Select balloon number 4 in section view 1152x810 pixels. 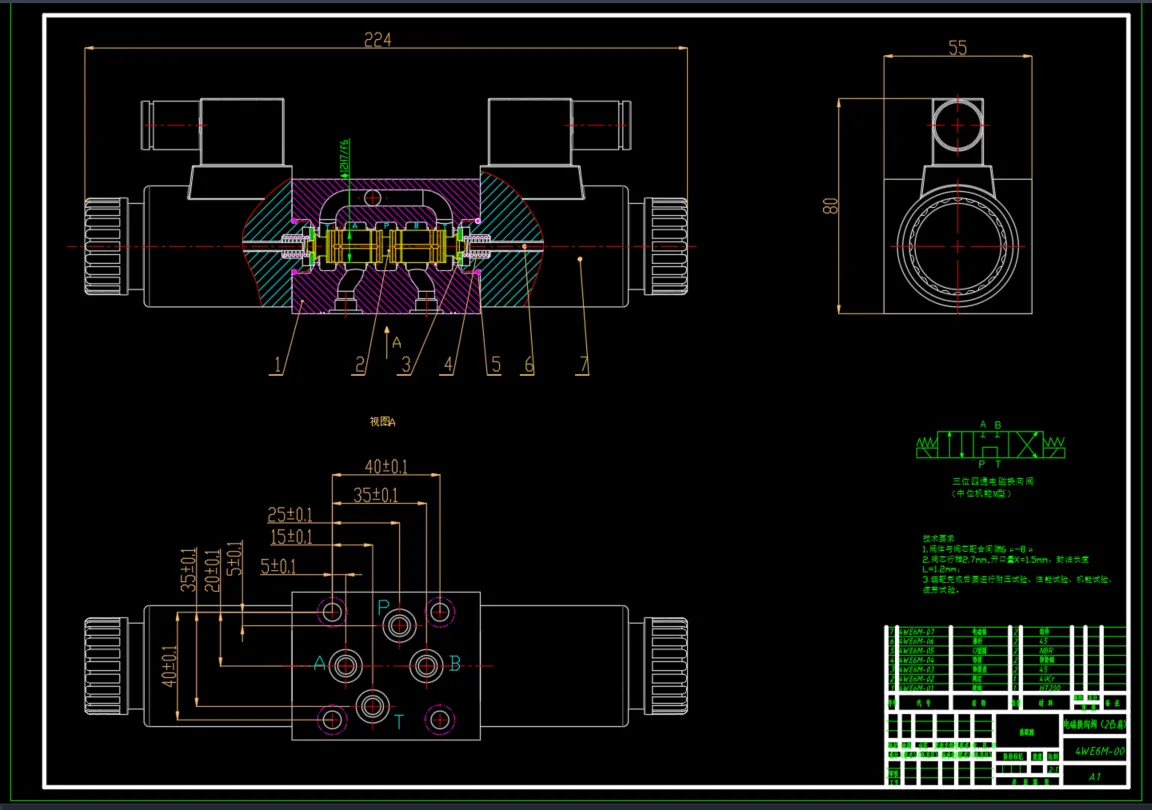point(448,365)
